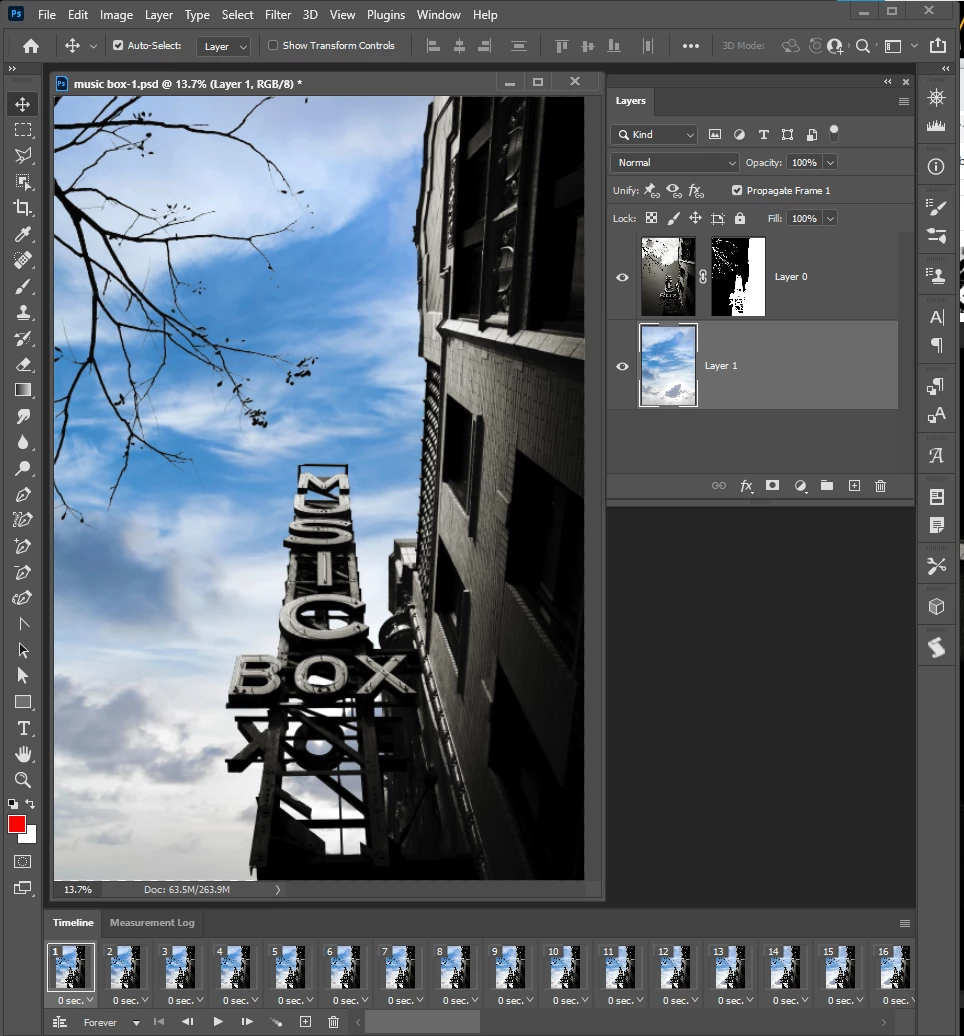Select the Rectangular Marquee tool
This screenshot has height=1036, width=964.
(x=22, y=130)
